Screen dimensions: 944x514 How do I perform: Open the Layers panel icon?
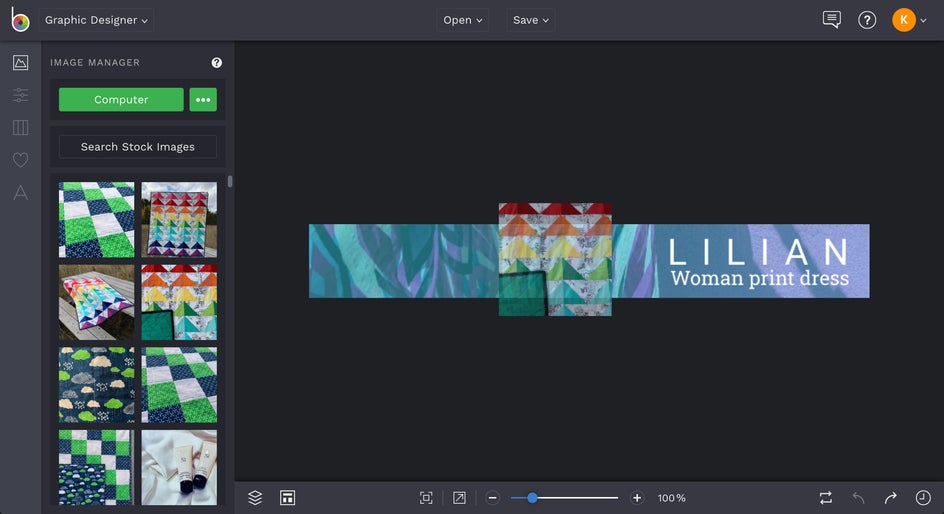255,498
